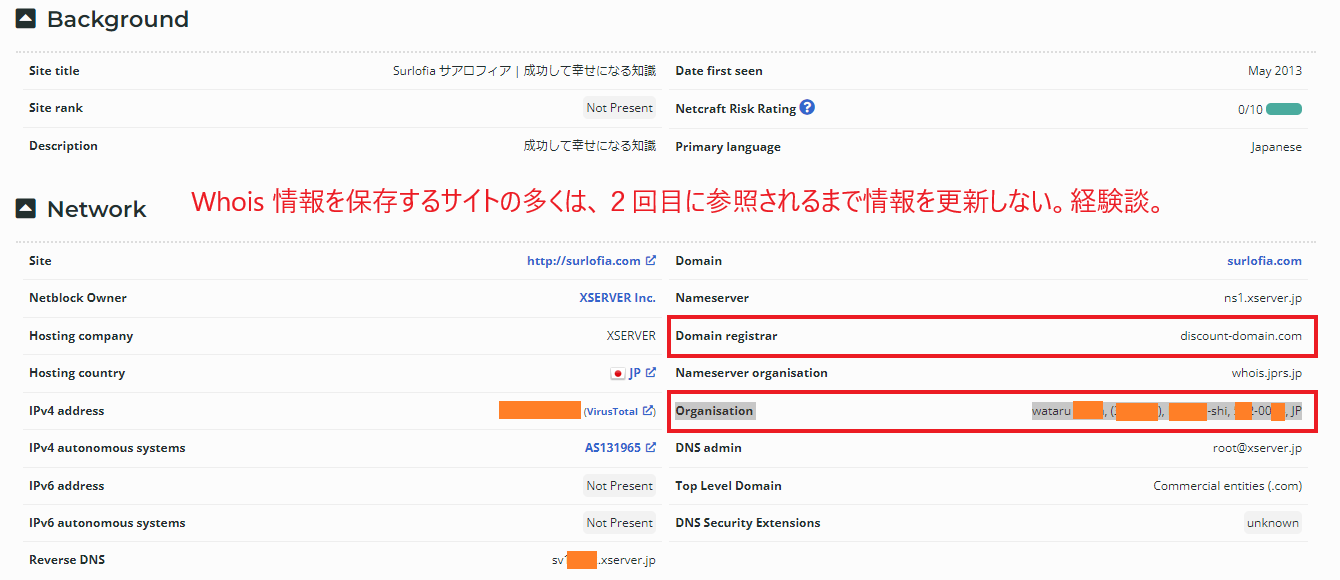The image size is (1340, 580).
Task: Open the Netcraft Risk Rating help icon
Action: tap(807, 108)
